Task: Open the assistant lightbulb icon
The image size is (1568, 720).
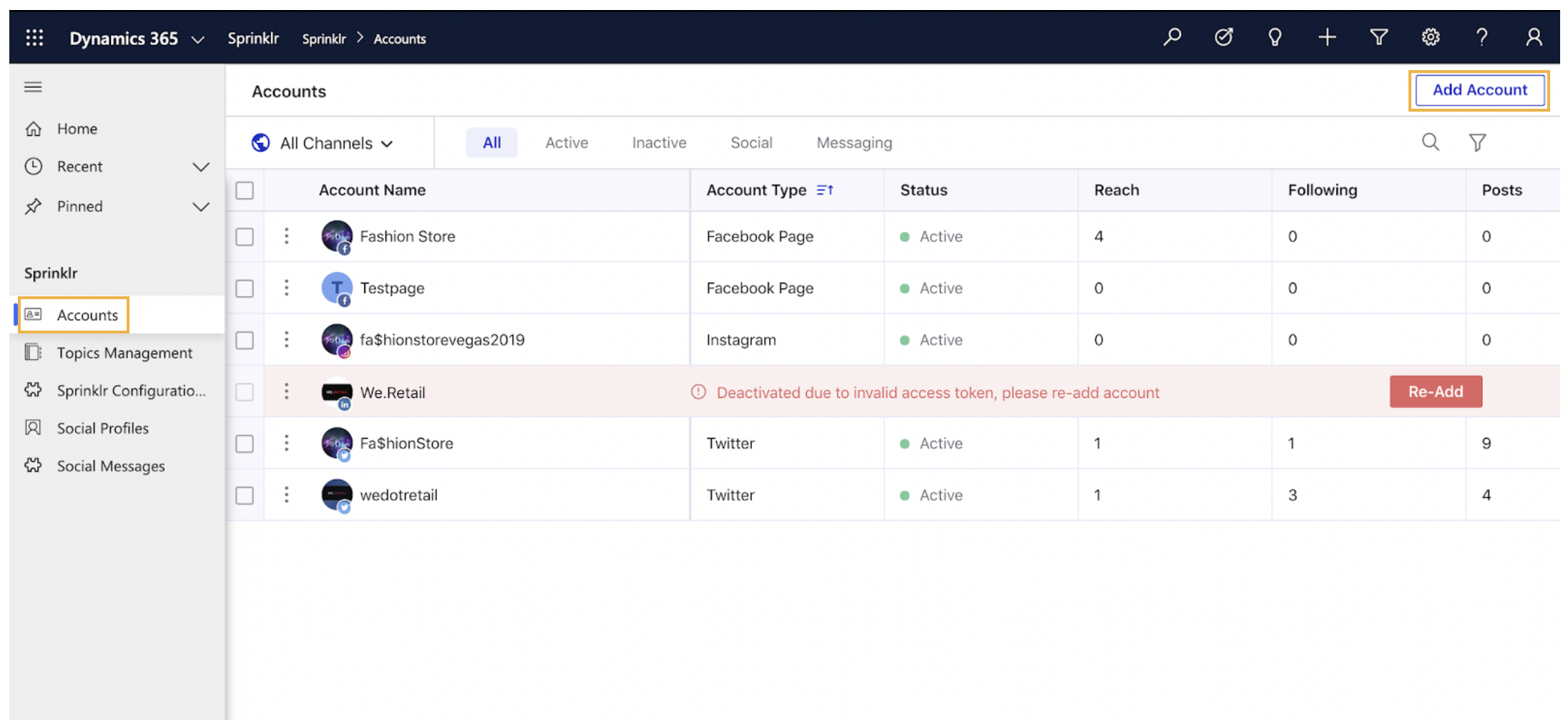Action: click(x=1275, y=37)
